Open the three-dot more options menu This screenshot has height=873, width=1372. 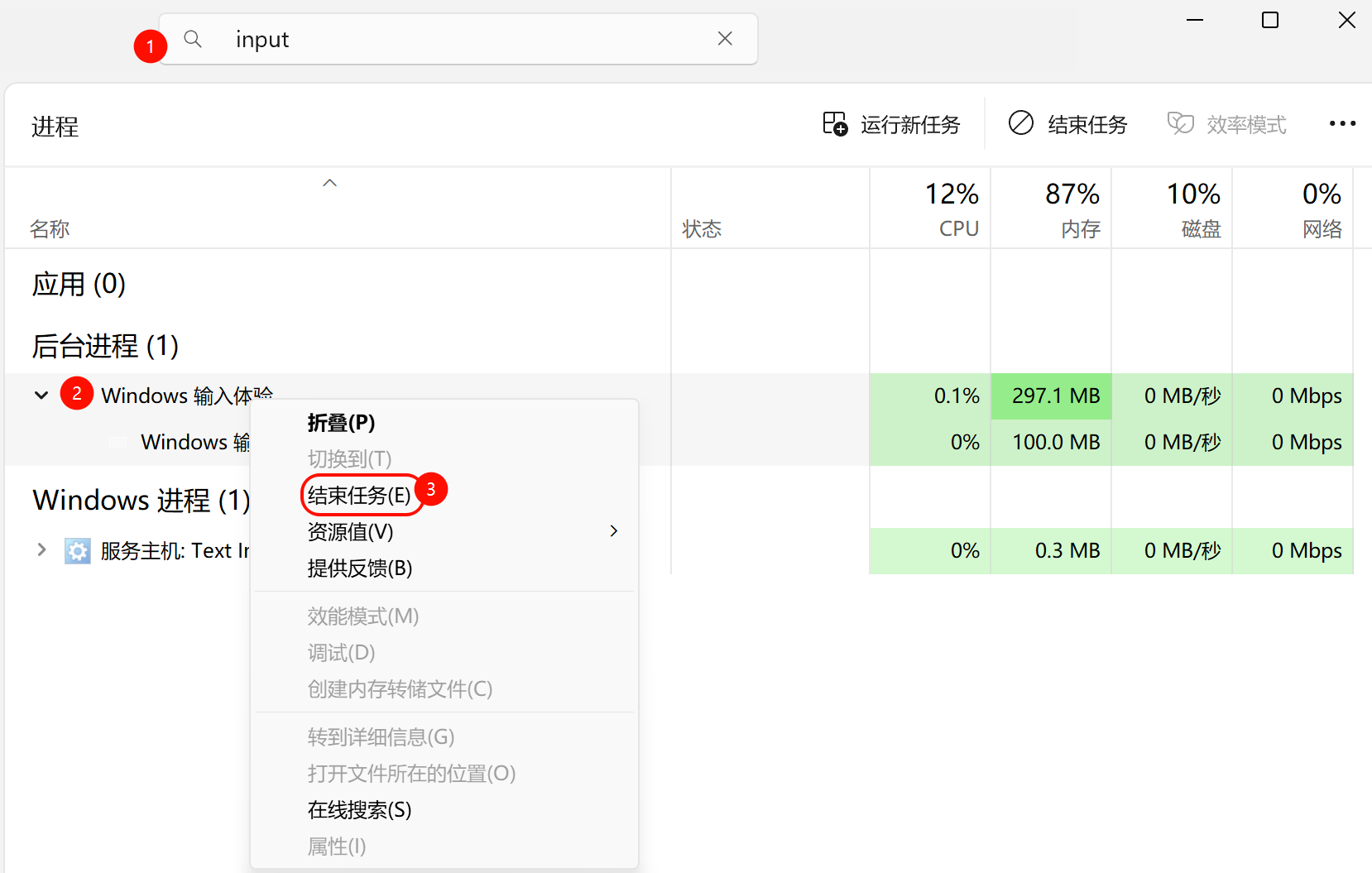(x=1342, y=123)
